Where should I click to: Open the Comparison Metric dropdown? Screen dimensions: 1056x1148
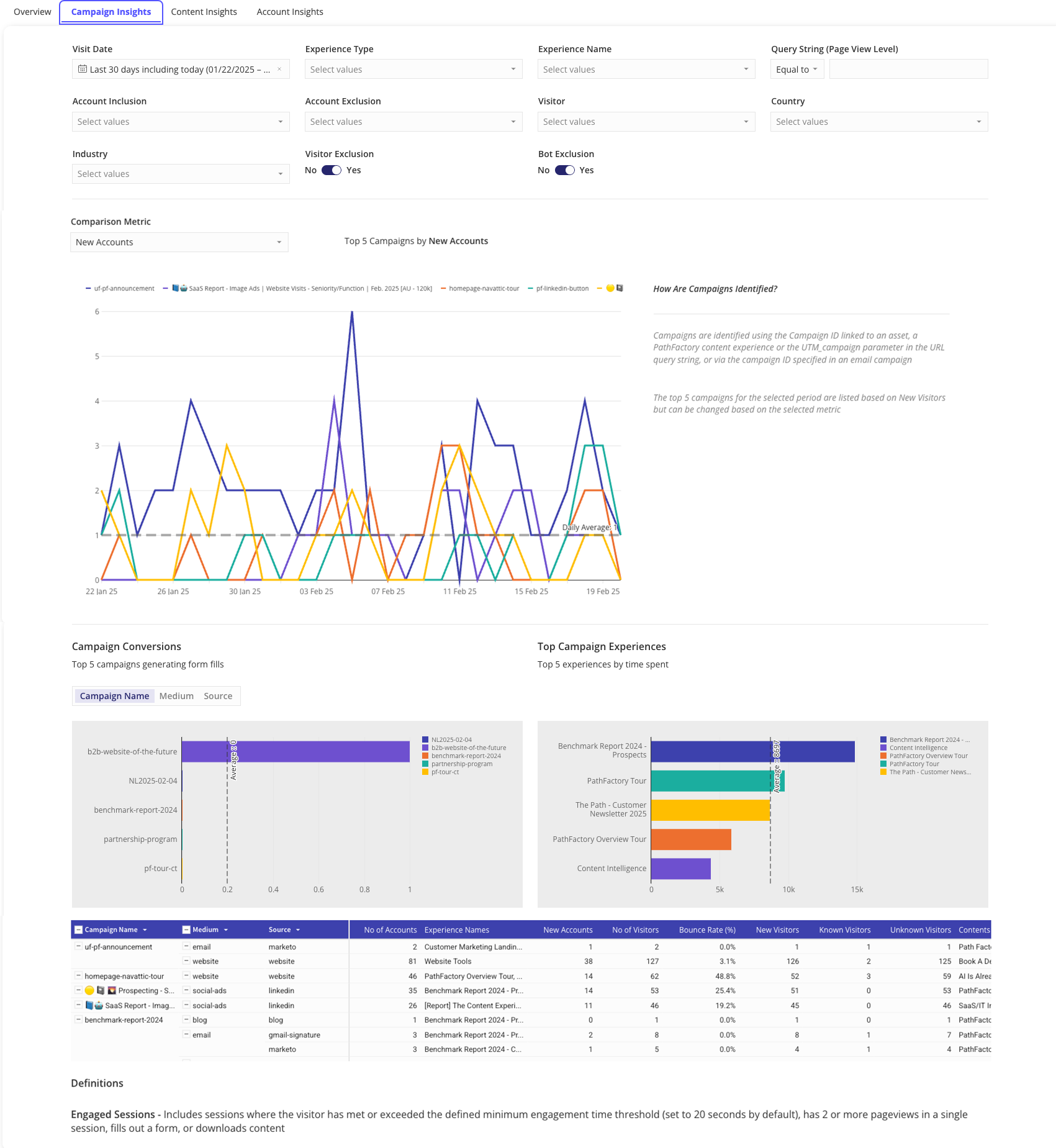(x=179, y=242)
